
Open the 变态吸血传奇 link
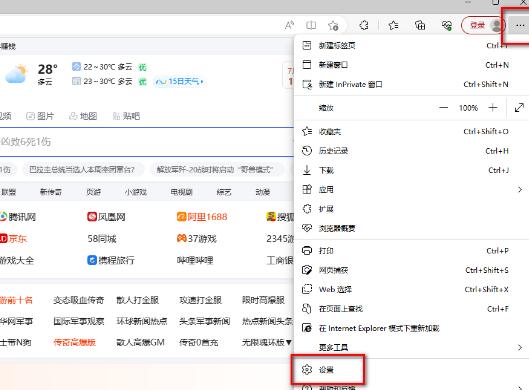(x=79, y=300)
